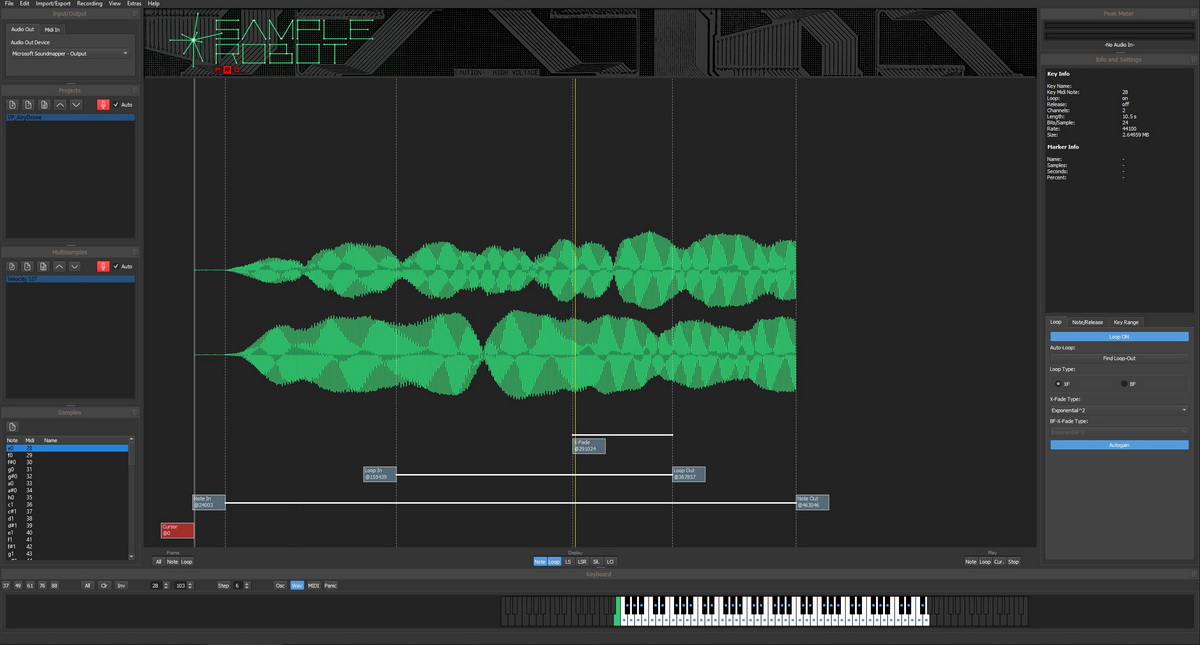Open the BF-X-Fade Type dropdown

tap(1119, 432)
